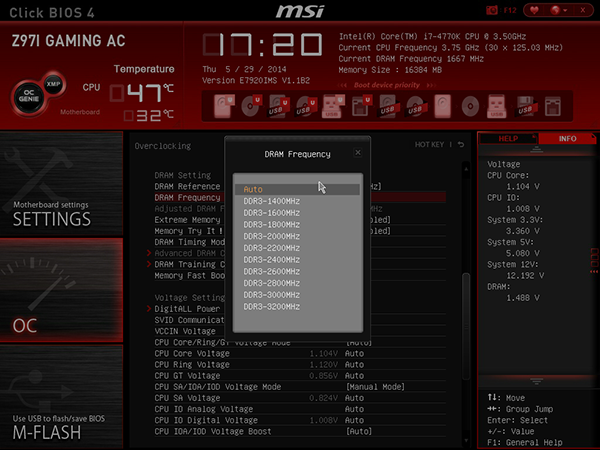
Task: Click the Overclocking list scrollbar thumb
Action: point(466,326)
